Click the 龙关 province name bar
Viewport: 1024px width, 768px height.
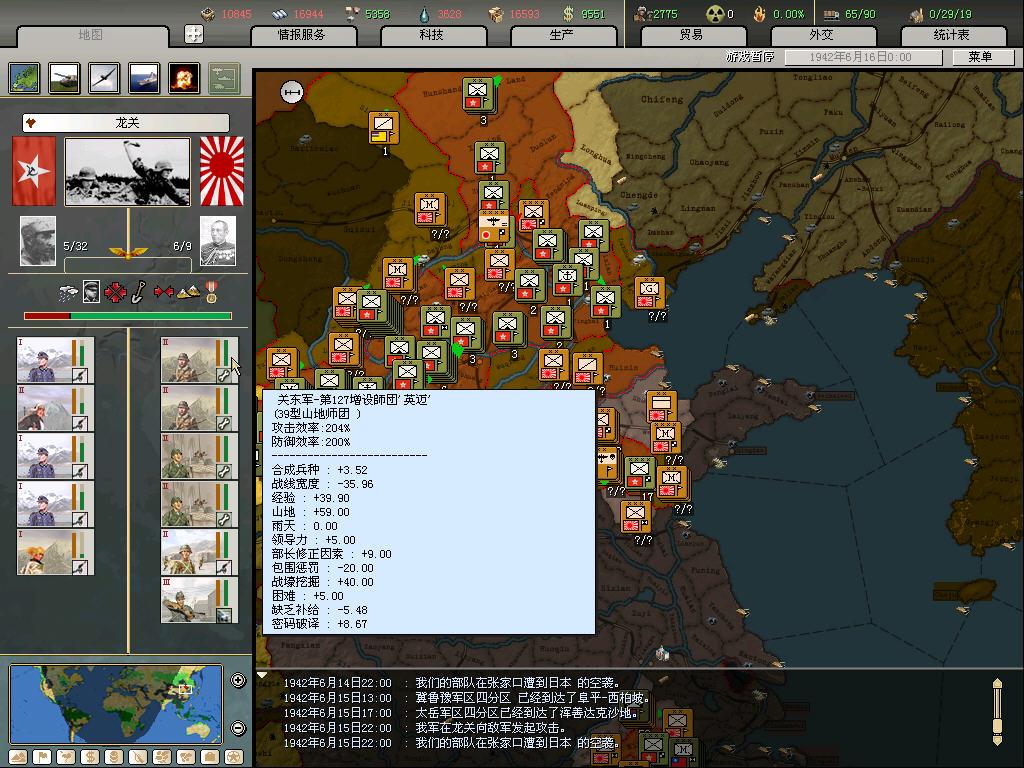coord(126,123)
